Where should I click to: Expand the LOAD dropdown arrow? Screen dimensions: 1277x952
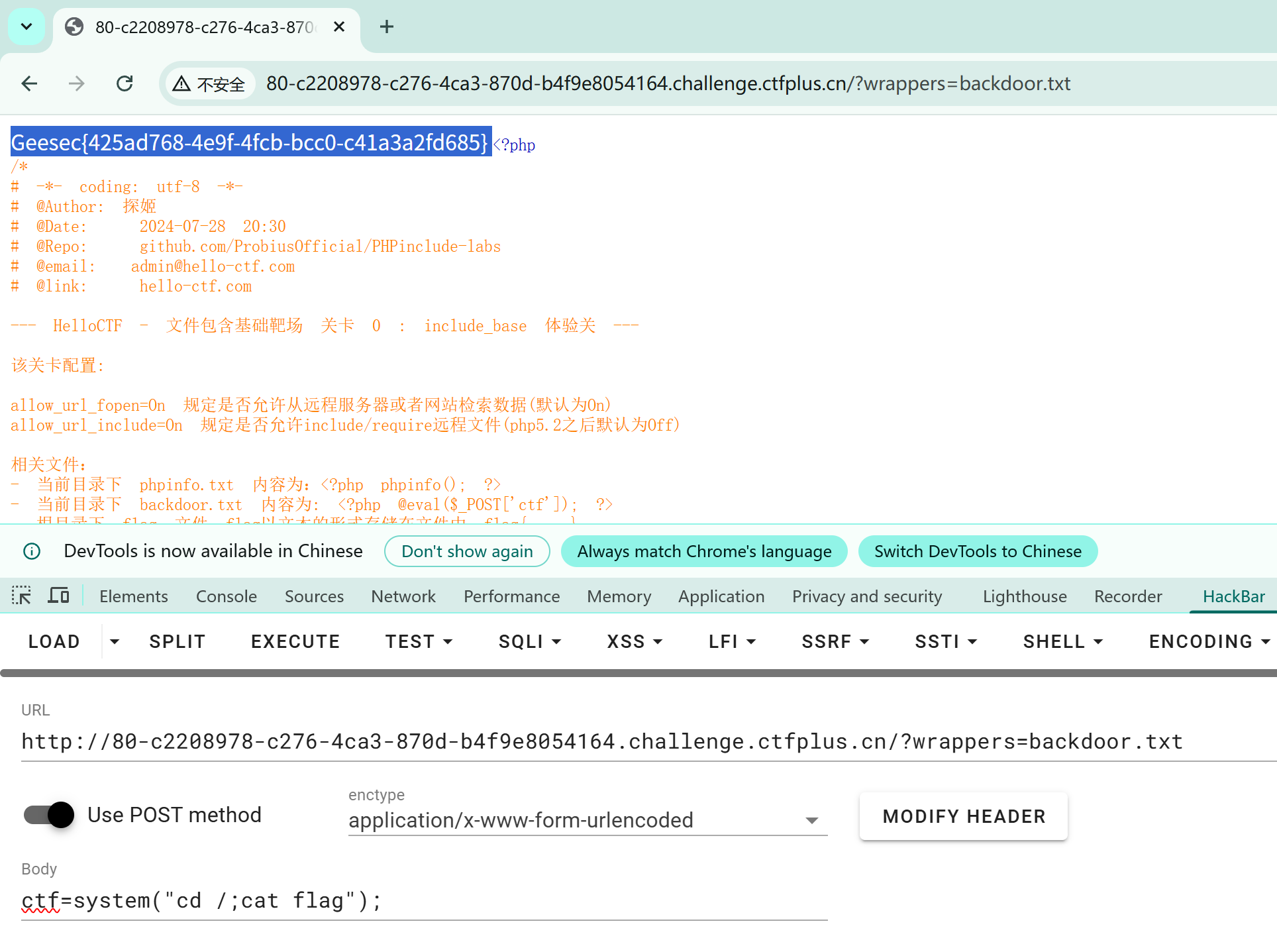tap(115, 641)
